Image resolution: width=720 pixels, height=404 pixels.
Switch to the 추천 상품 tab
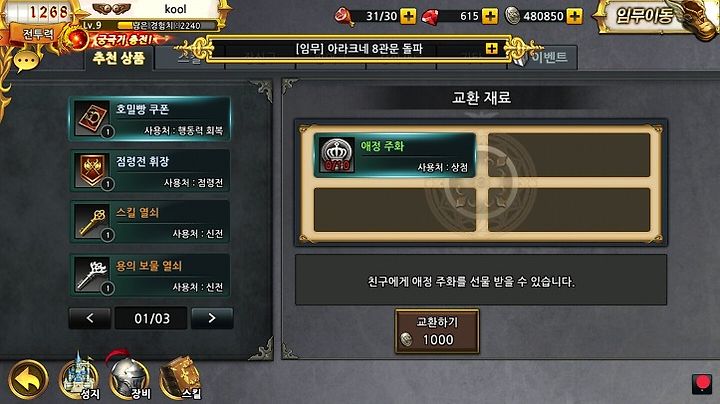tap(118, 58)
